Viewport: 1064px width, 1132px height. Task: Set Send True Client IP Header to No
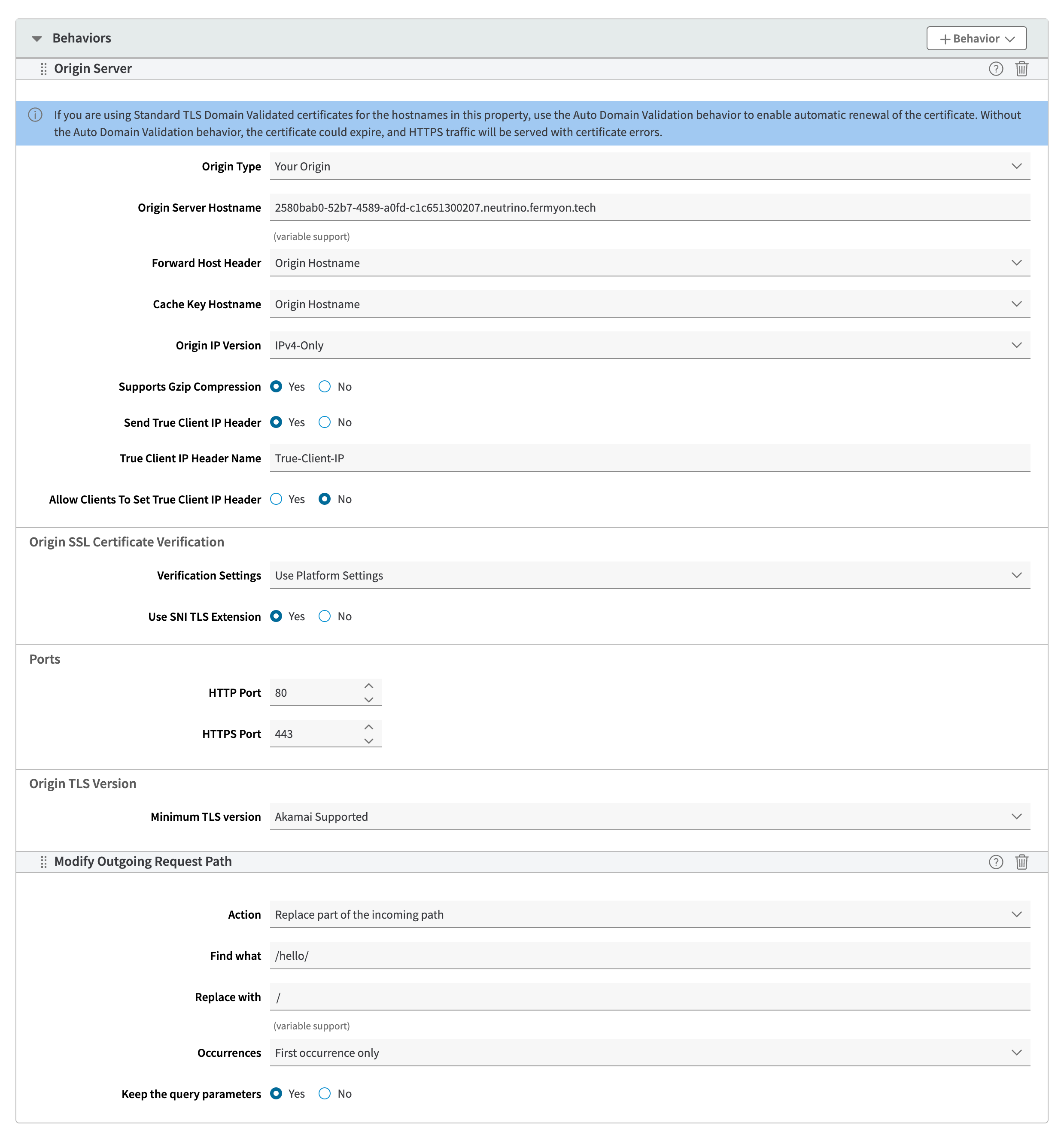coord(325,422)
